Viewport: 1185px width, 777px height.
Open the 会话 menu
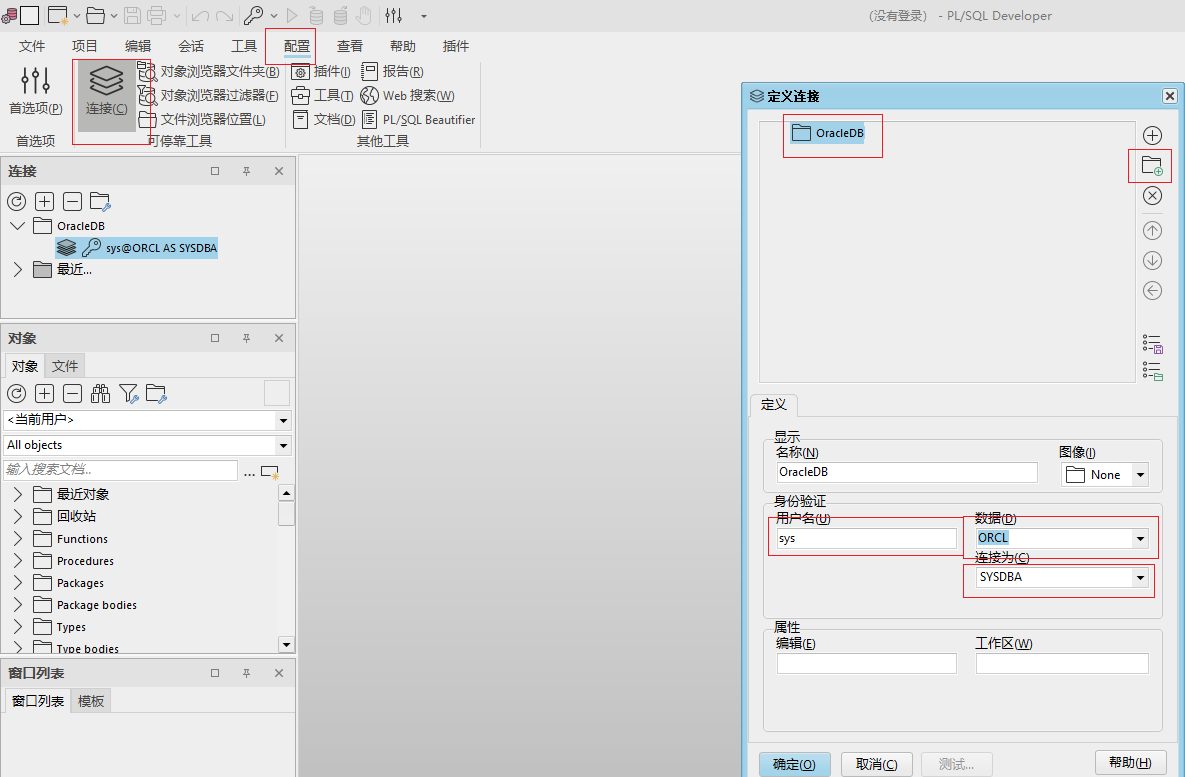(191, 46)
